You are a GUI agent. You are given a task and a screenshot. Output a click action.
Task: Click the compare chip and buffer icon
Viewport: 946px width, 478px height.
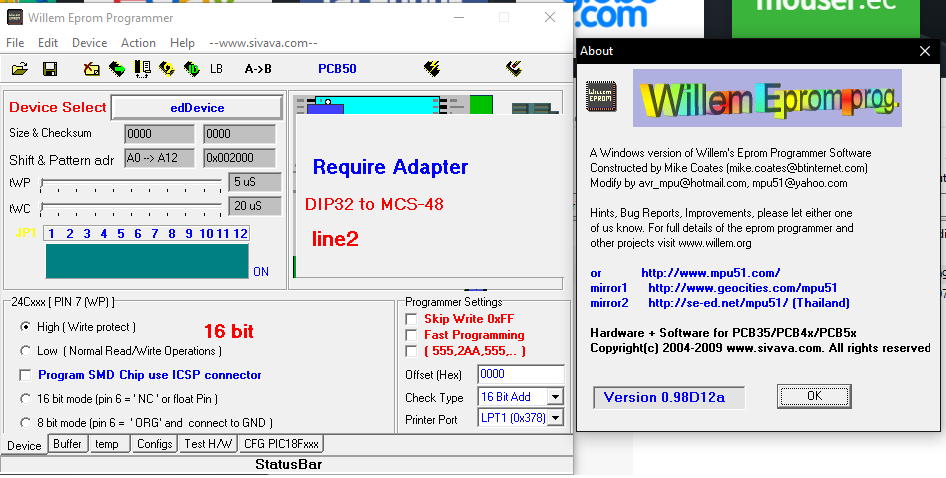(142, 69)
